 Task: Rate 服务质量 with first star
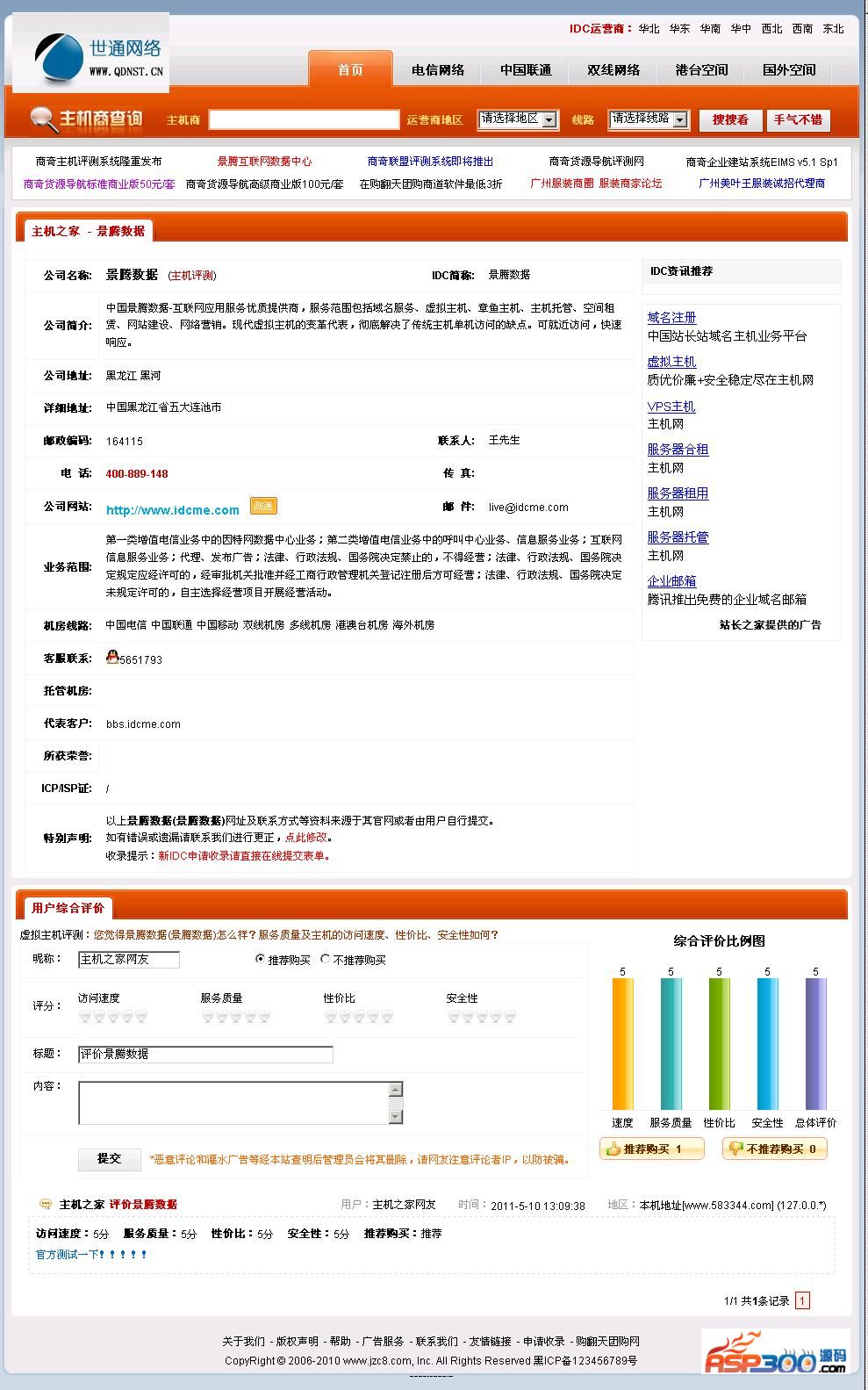(x=208, y=1017)
